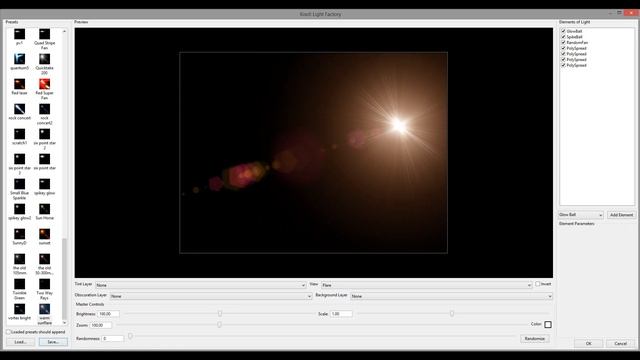
Task: Pick the Red laser preset
Action: pos(19,84)
